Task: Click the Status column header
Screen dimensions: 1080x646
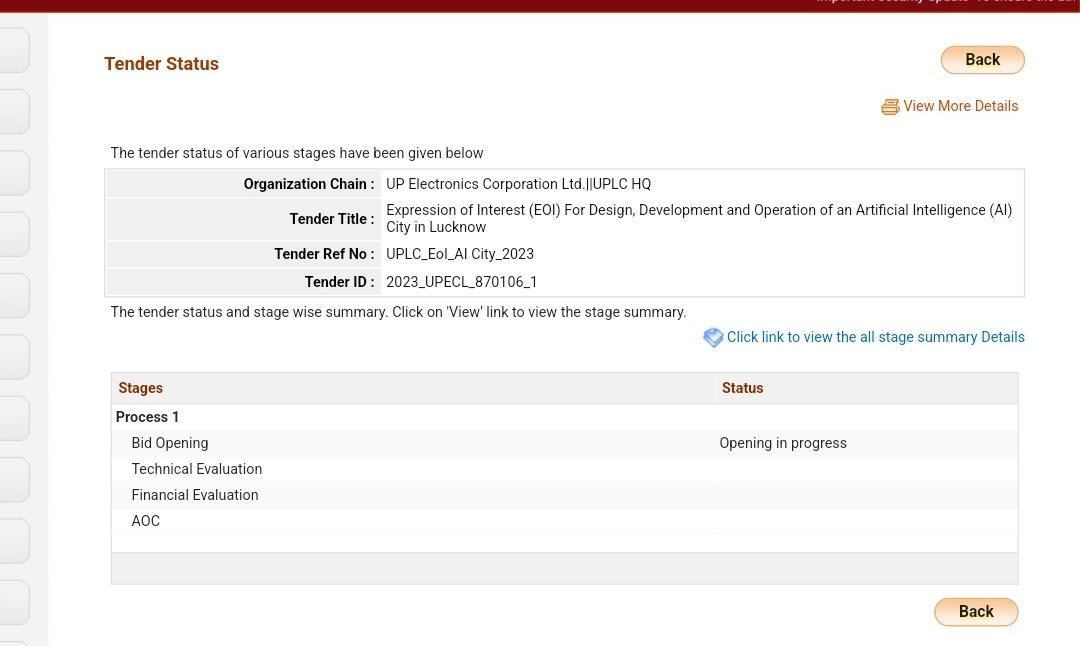Action: click(742, 388)
